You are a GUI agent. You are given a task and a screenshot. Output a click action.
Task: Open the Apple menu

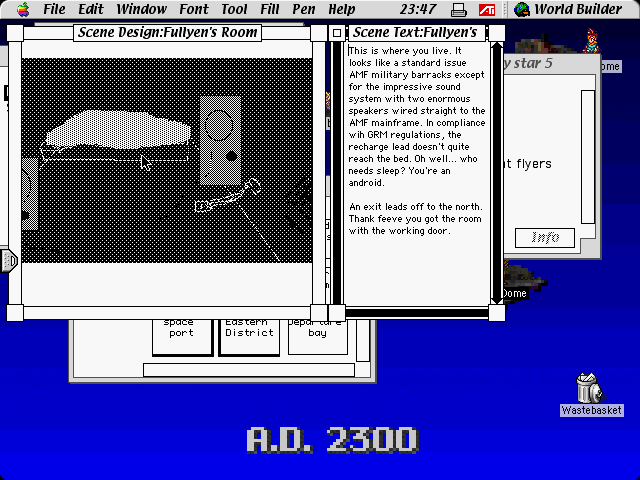click(x=23, y=9)
